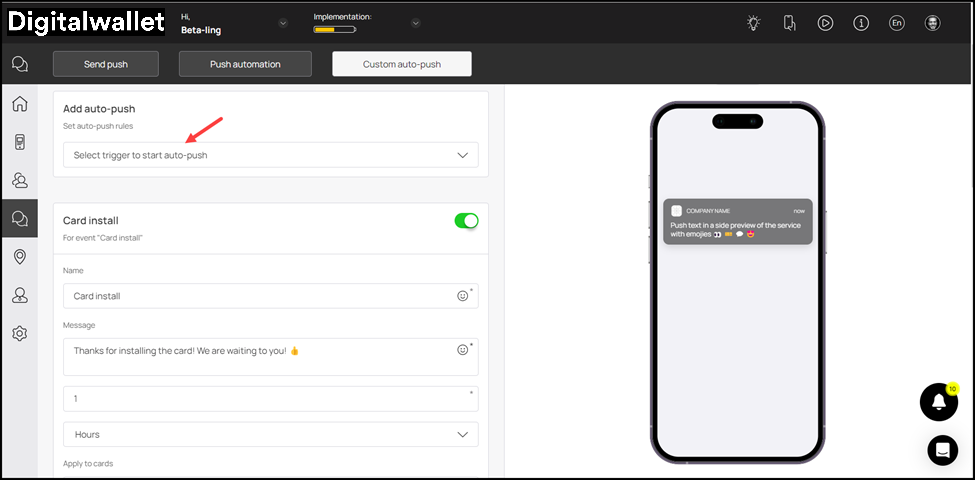975x480 pixels.
Task: Click the play video icon
Action: click(825, 23)
